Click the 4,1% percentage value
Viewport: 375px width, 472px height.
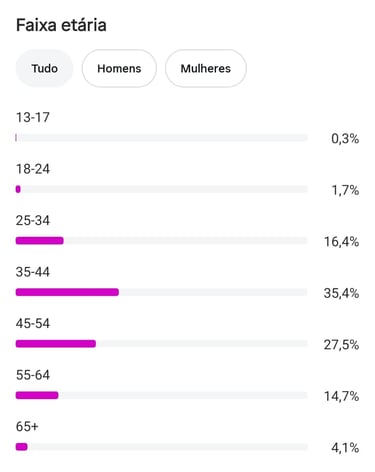click(x=345, y=447)
